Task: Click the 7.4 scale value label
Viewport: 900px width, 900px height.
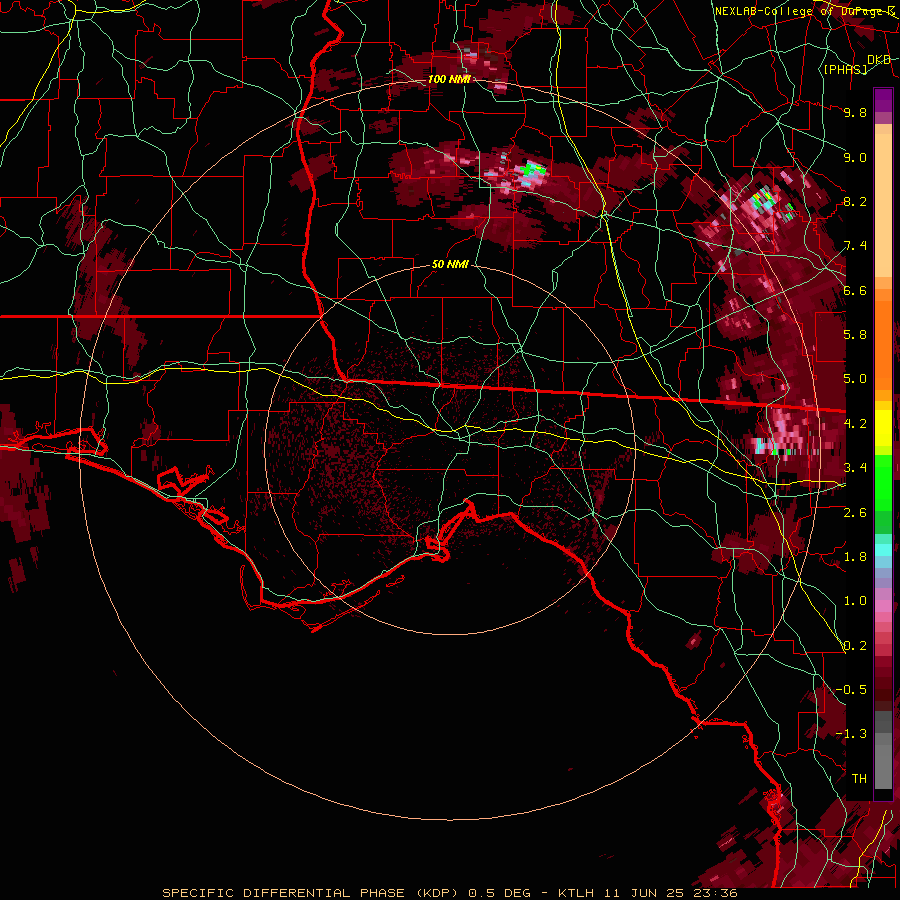Action: [x=855, y=246]
